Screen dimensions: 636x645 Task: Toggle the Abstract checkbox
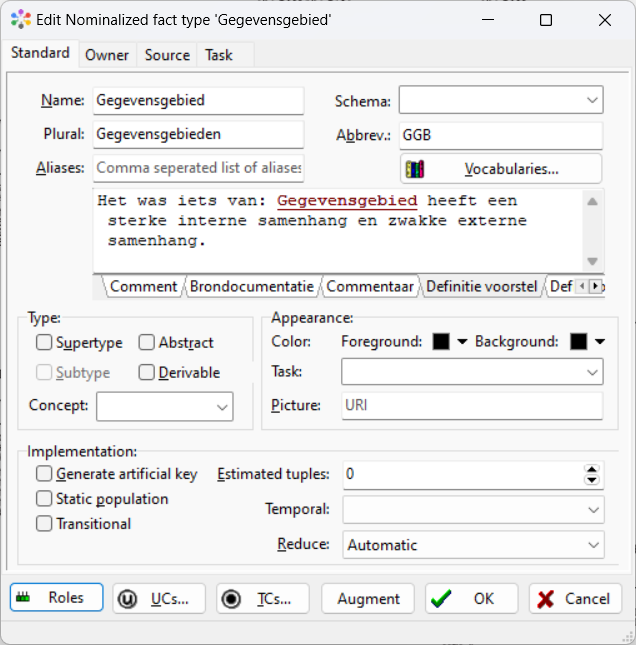[147, 343]
